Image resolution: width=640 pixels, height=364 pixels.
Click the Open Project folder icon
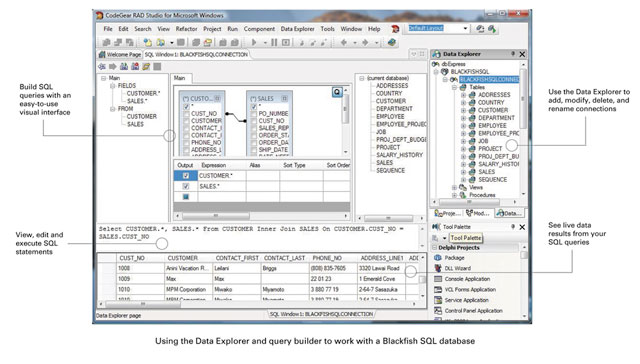(x=208, y=42)
